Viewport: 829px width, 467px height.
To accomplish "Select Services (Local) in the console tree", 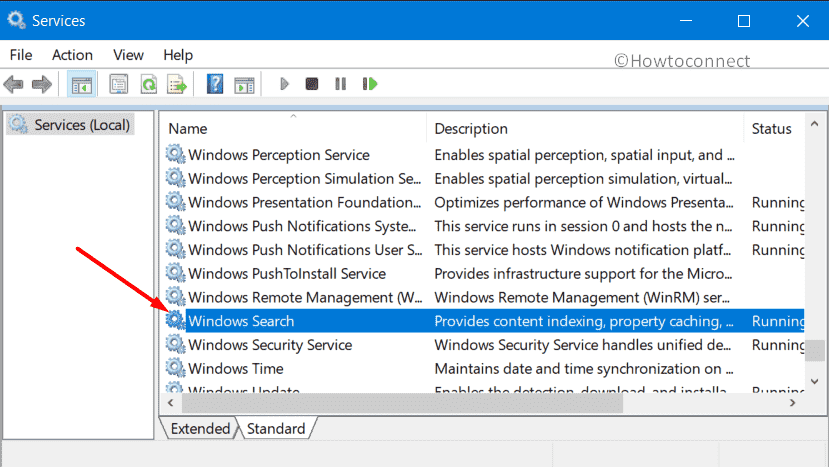I will point(70,125).
